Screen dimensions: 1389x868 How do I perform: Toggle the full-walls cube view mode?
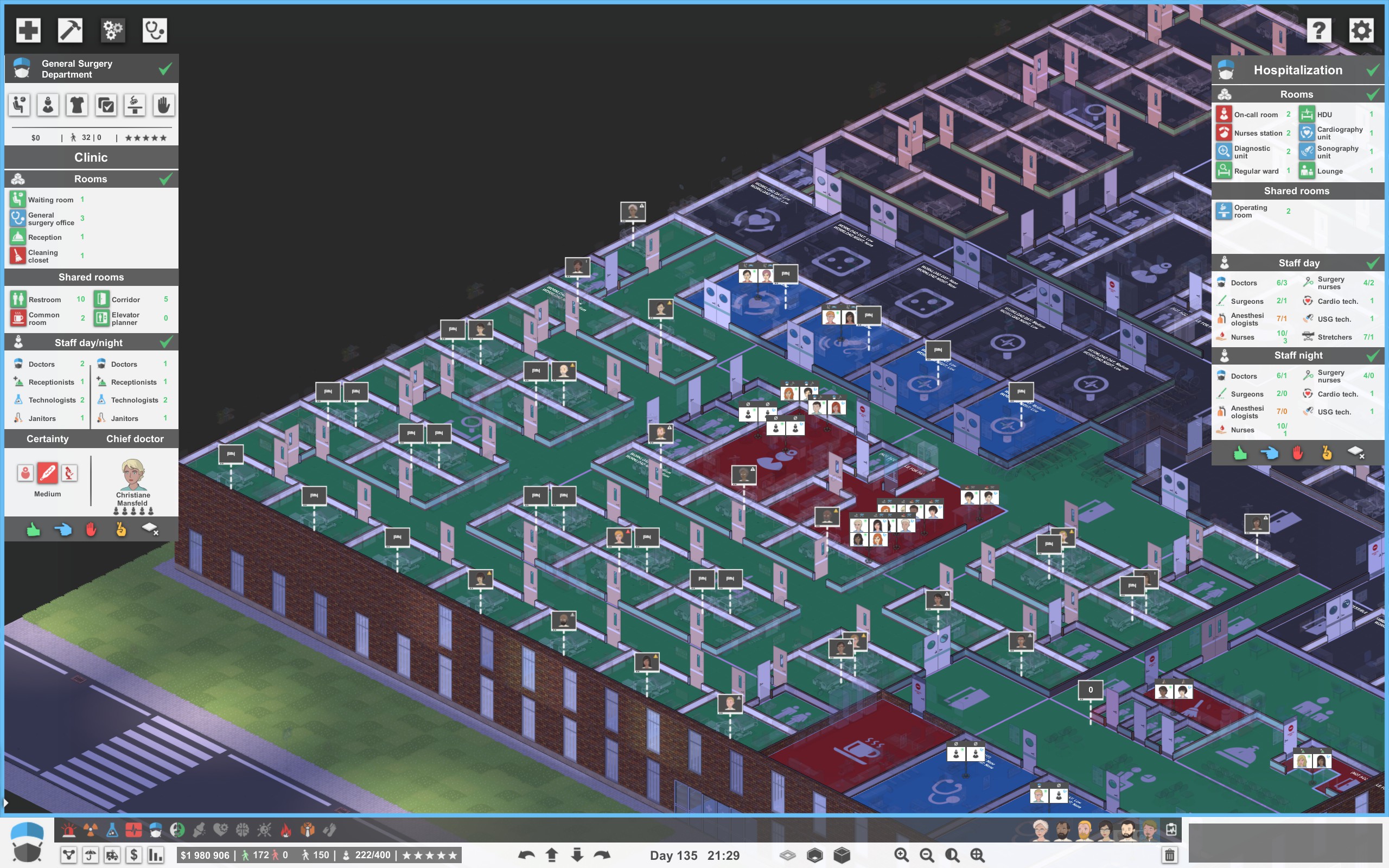pyautogui.click(x=842, y=855)
